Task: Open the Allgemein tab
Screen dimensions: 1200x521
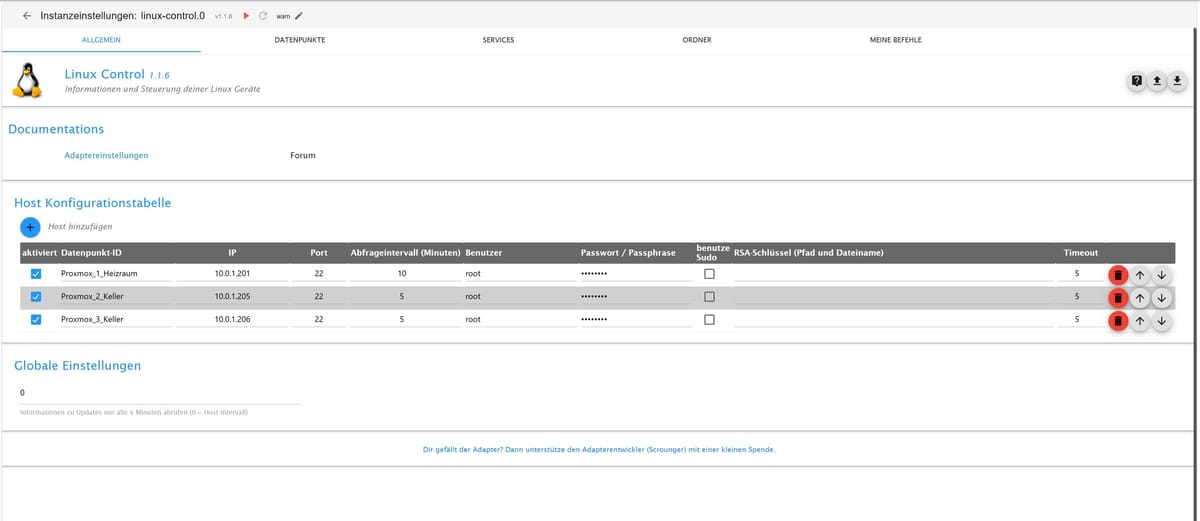Action: click(x=101, y=40)
